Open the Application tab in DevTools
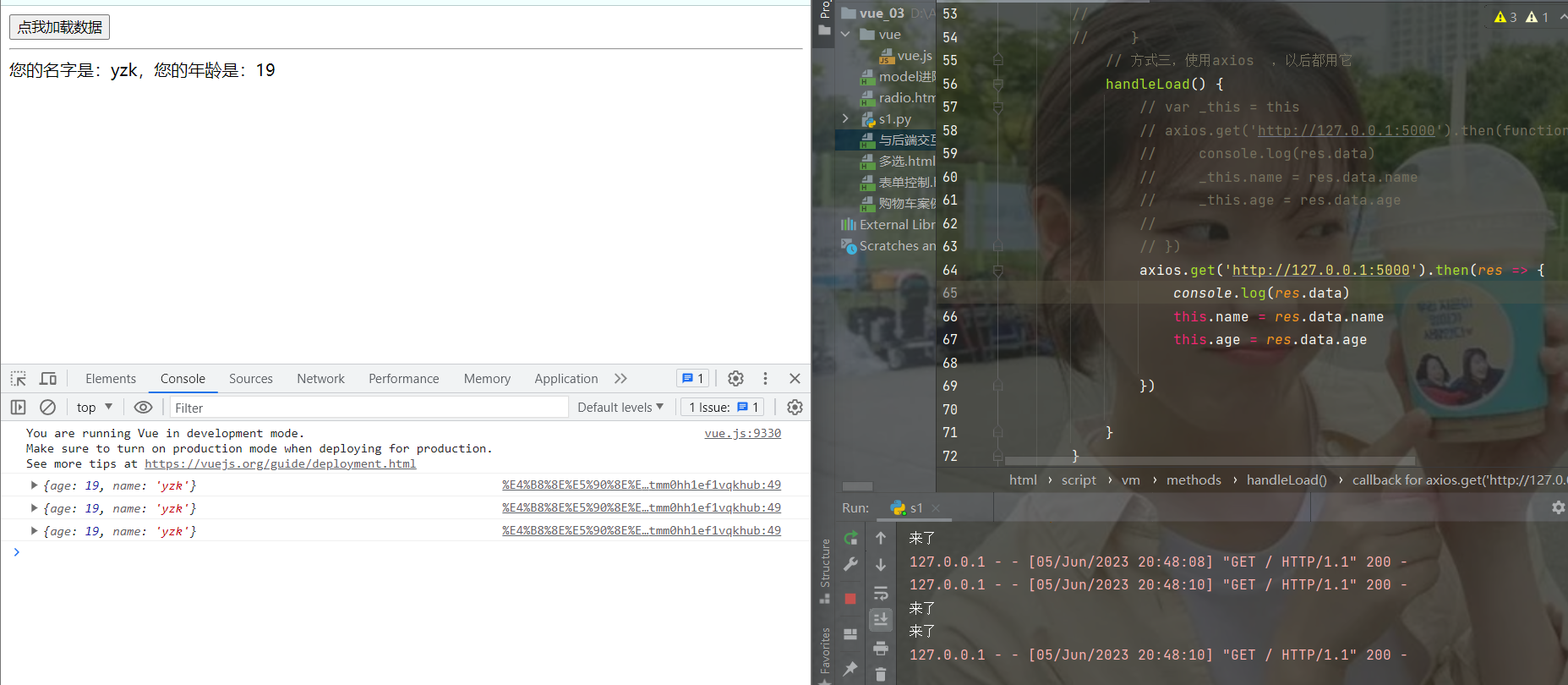1568x685 pixels. (566, 379)
